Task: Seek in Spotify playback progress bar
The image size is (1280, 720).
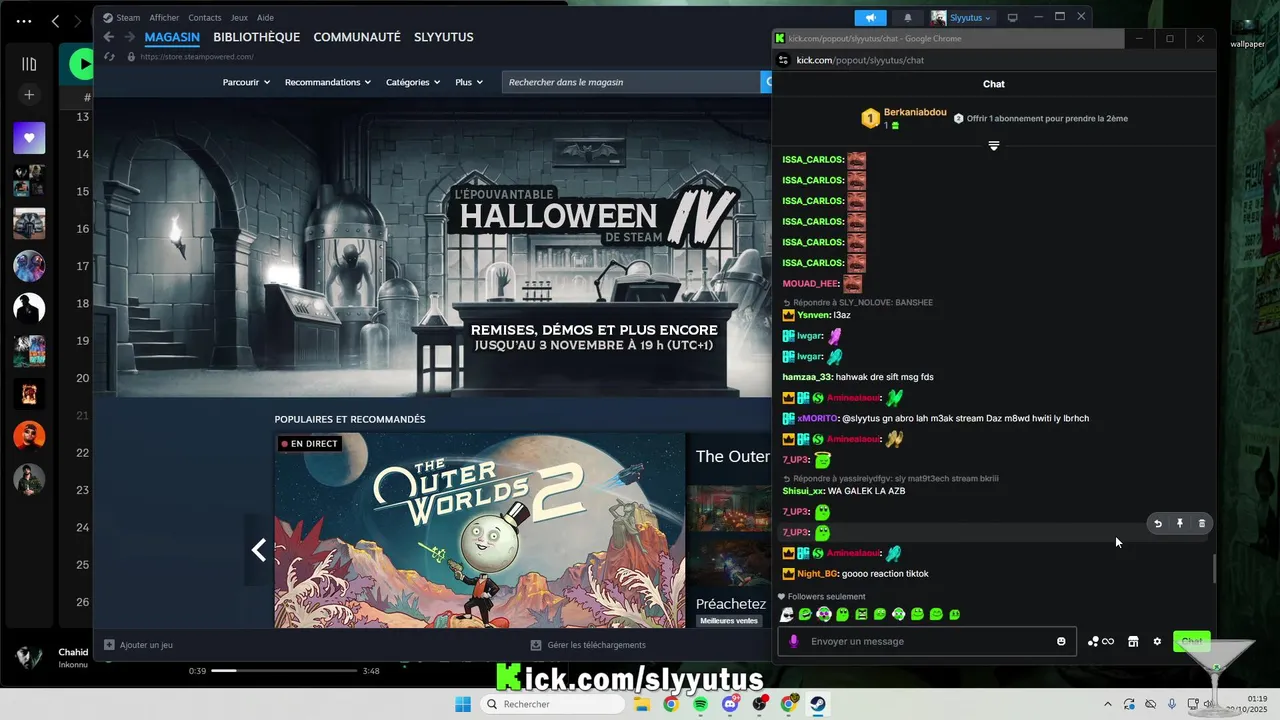Action: [284, 671]
